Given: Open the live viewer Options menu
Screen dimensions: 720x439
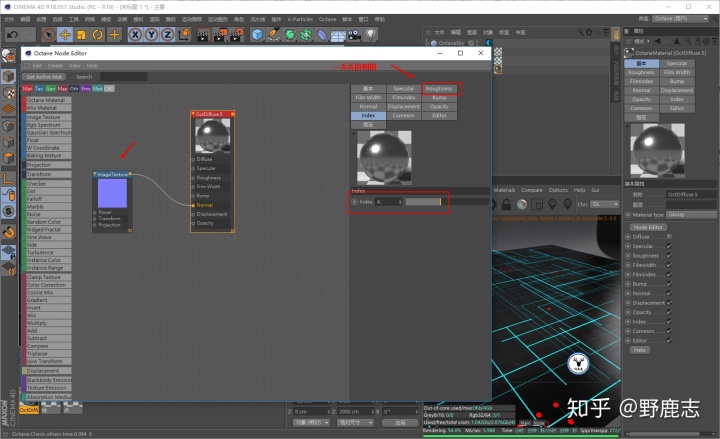Looking at the screenshot, I should point(558,190).
